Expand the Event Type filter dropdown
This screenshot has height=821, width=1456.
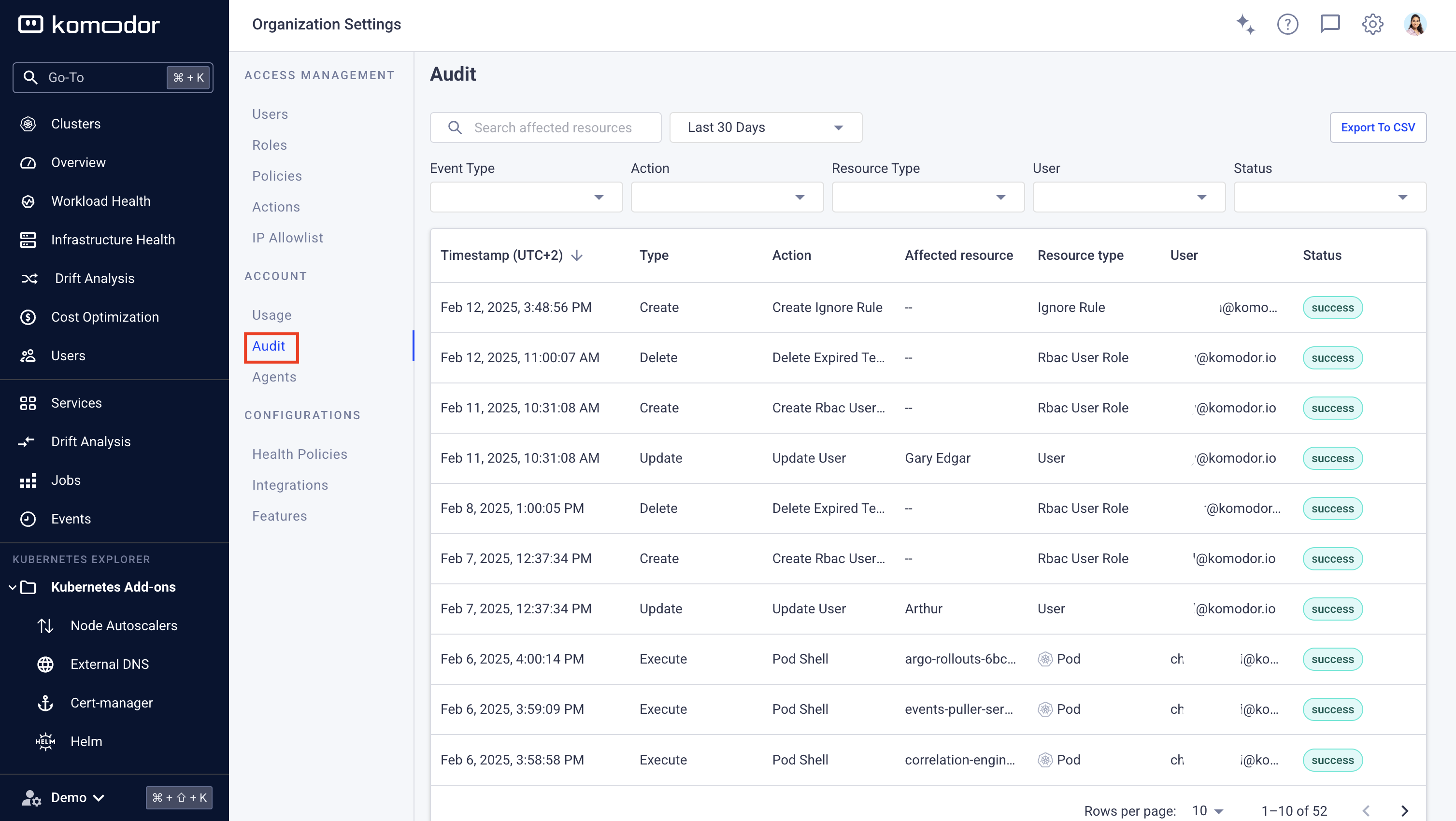pos(526,197)
